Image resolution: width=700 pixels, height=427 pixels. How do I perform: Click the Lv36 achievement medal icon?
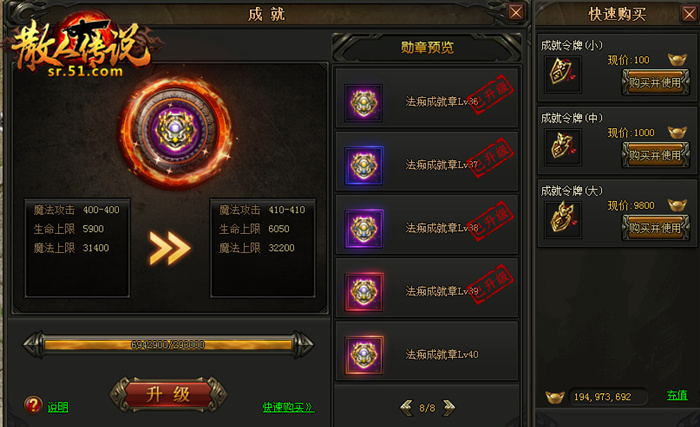point(363,103)
